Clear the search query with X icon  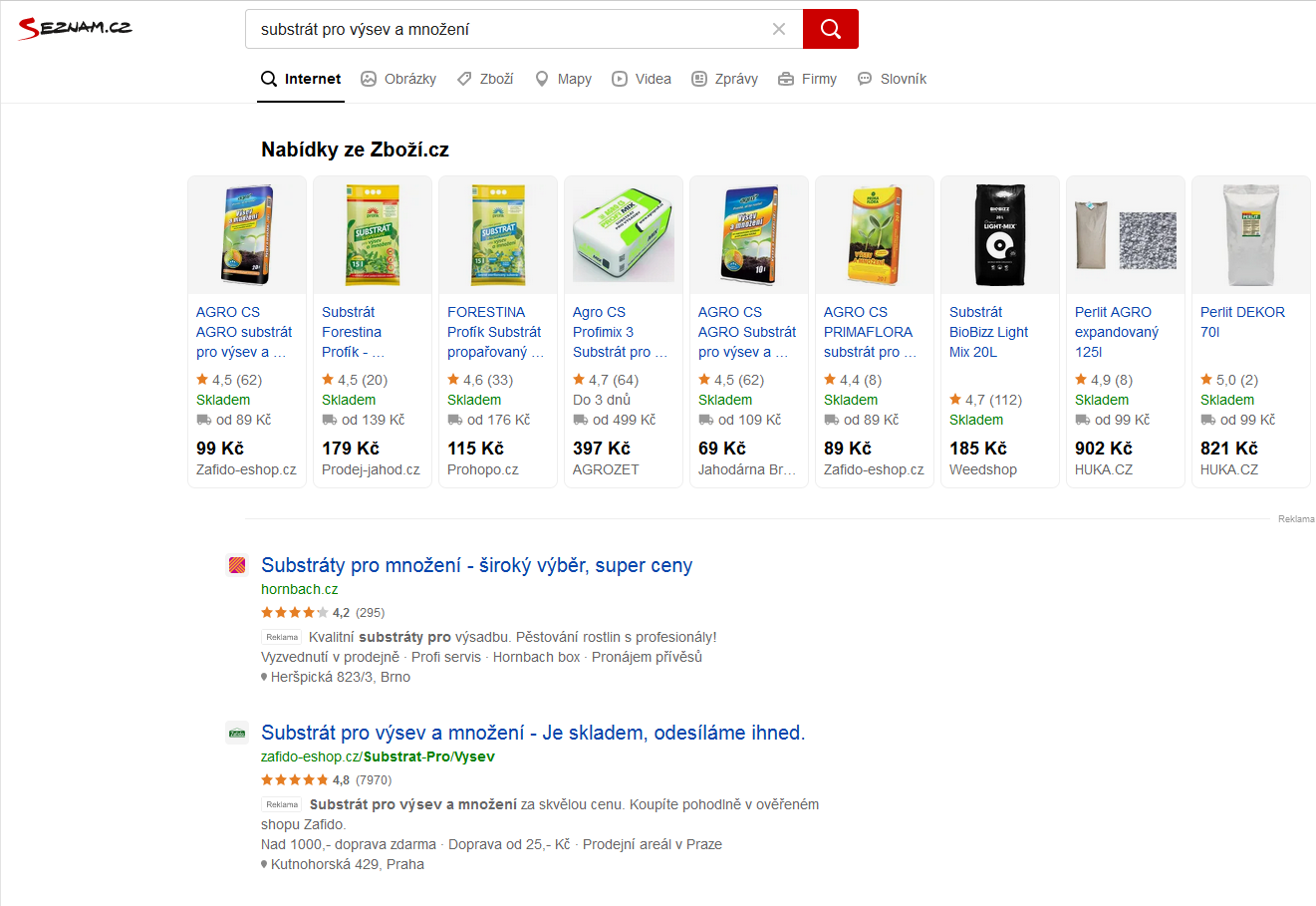tap(779, 29)
